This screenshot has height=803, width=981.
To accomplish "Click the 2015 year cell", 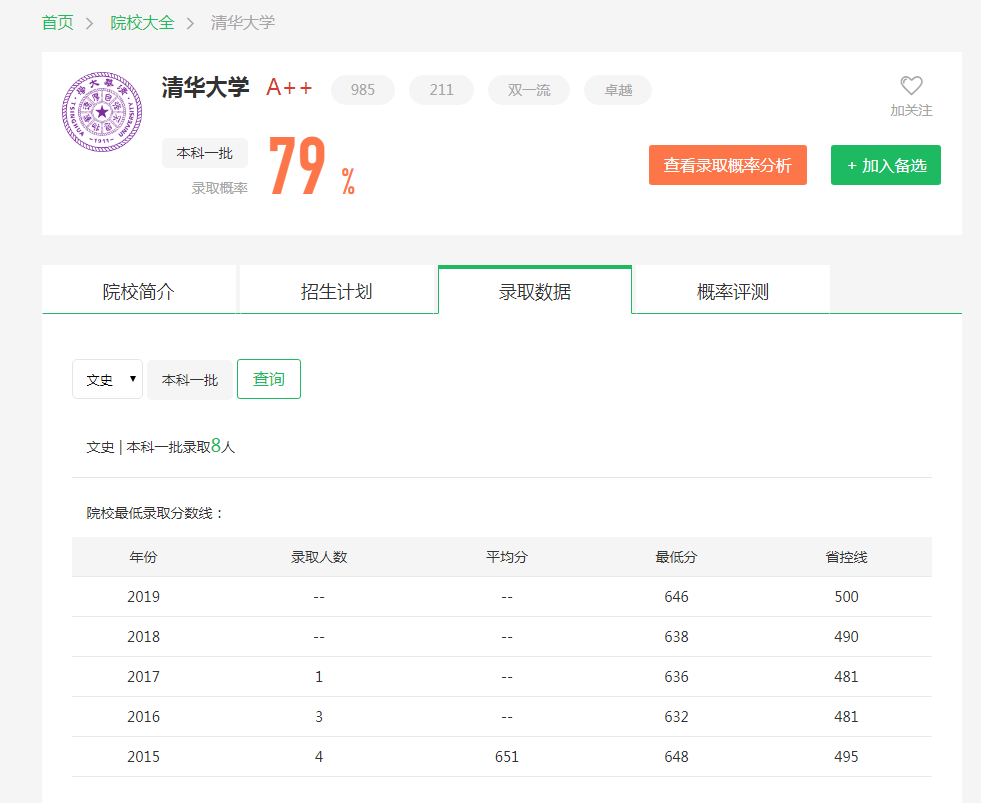I will pos(143,757).
